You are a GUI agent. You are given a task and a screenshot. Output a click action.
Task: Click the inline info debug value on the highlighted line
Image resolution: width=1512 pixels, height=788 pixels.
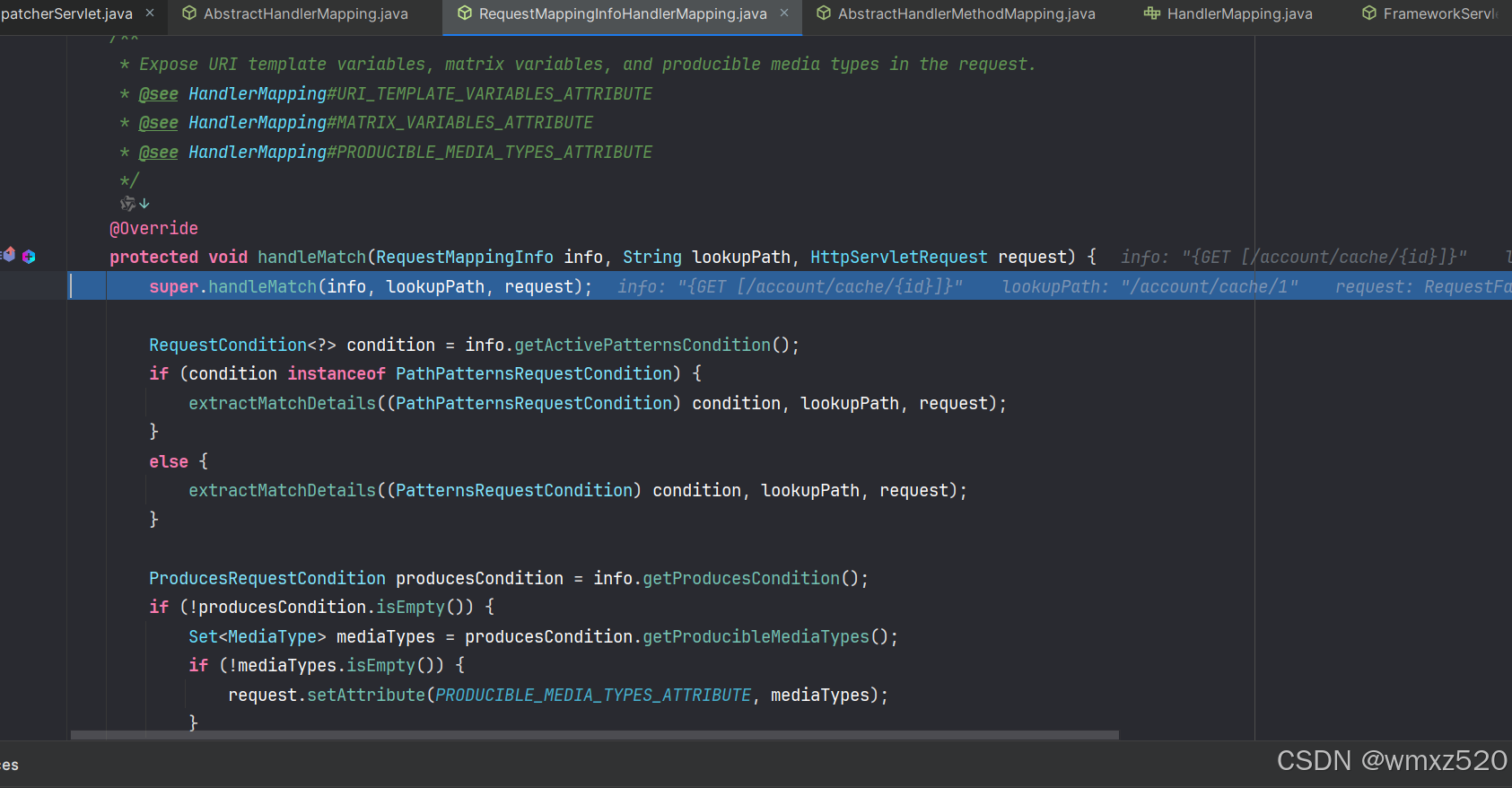[x=791, y=286]
